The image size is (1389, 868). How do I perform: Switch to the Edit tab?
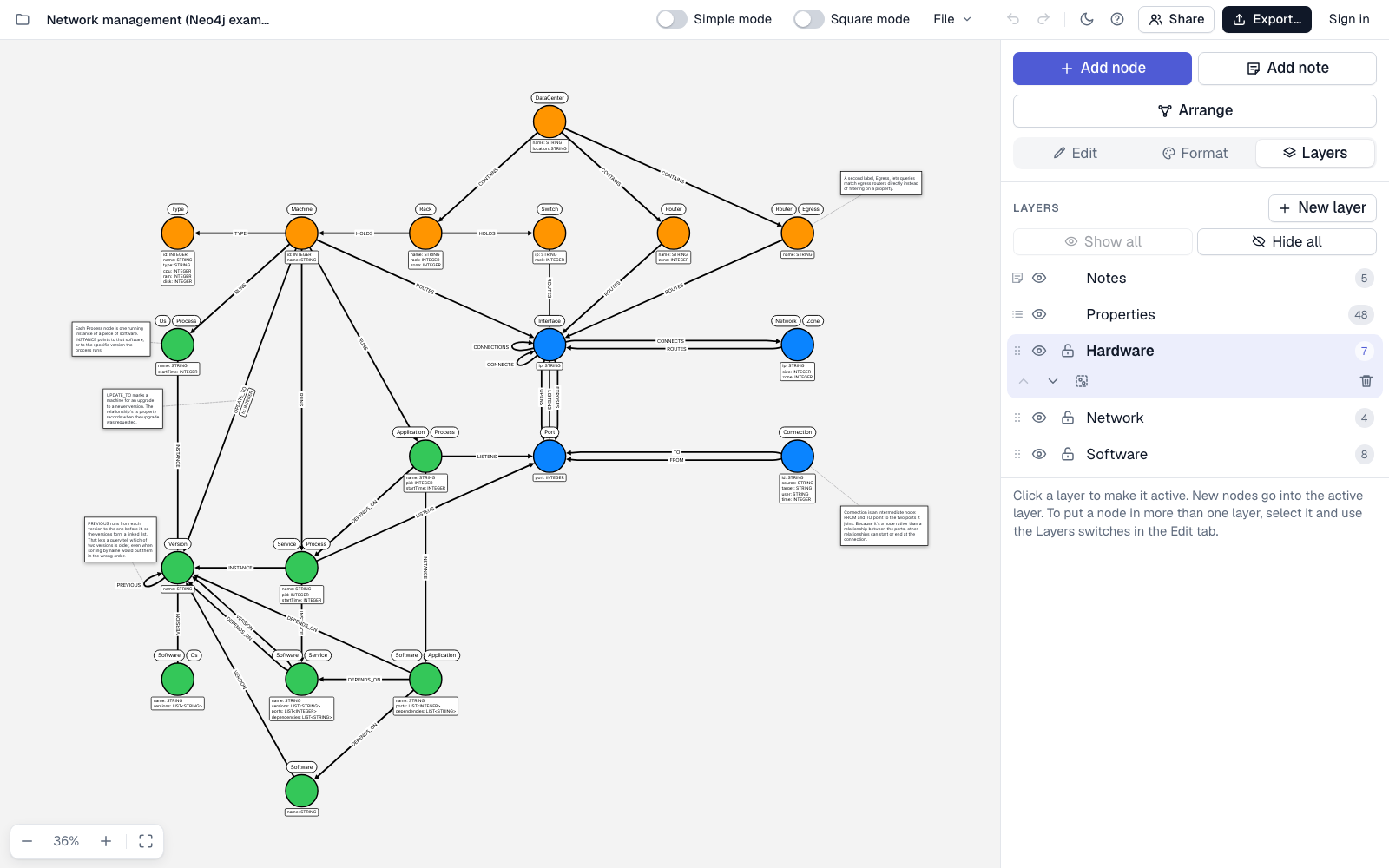pos(1075,153)
